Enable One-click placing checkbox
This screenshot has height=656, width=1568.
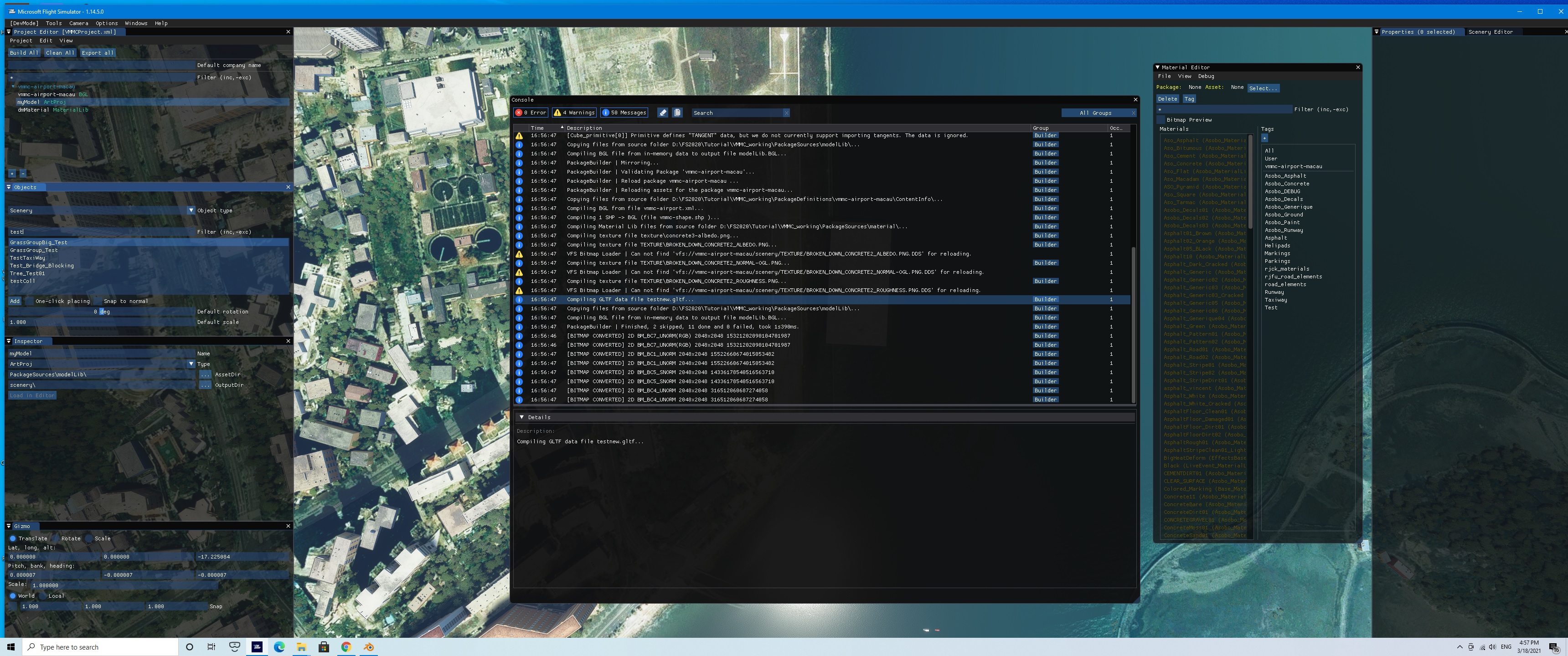click(29, 301)
